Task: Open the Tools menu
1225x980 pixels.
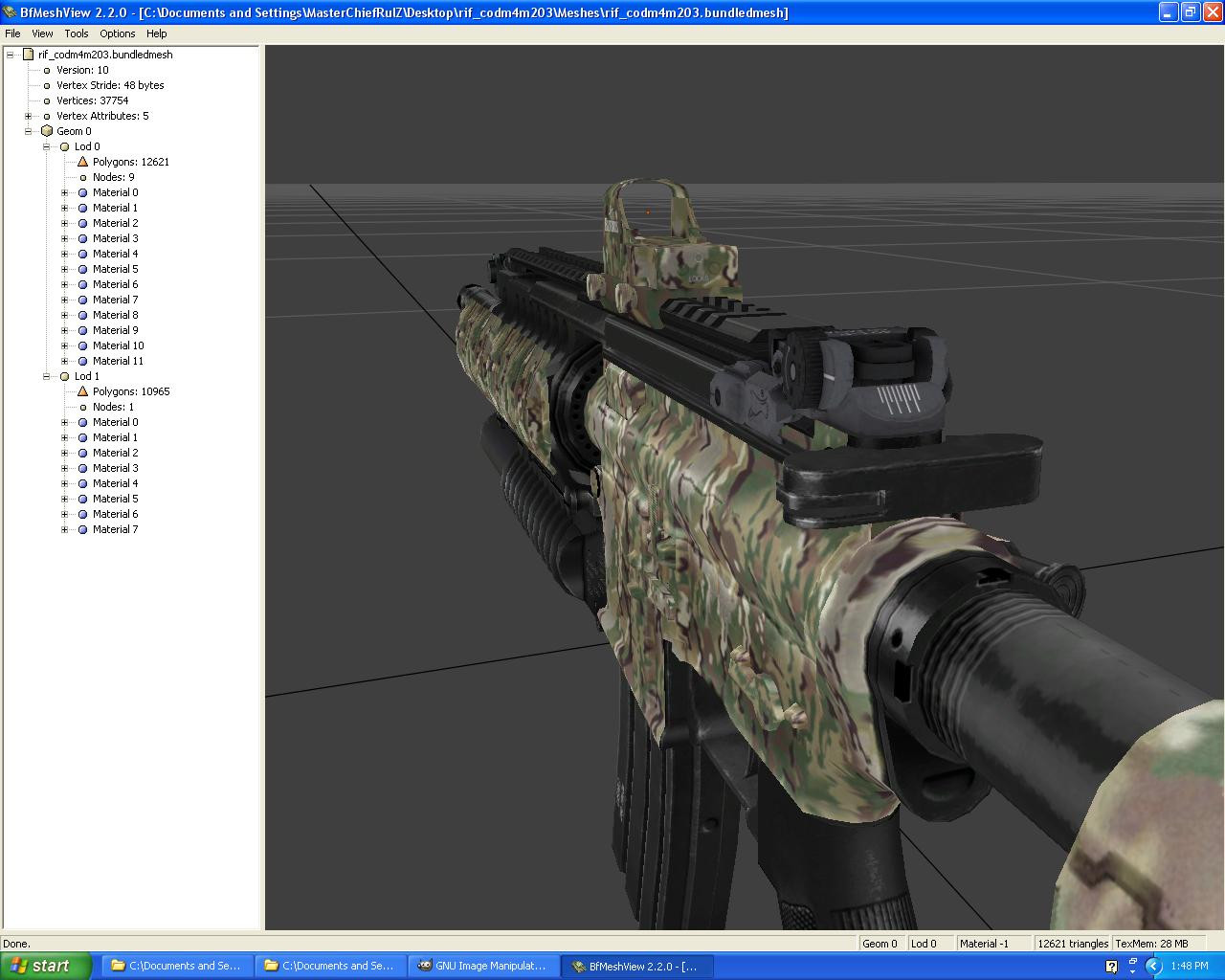Action: [76, 33]
